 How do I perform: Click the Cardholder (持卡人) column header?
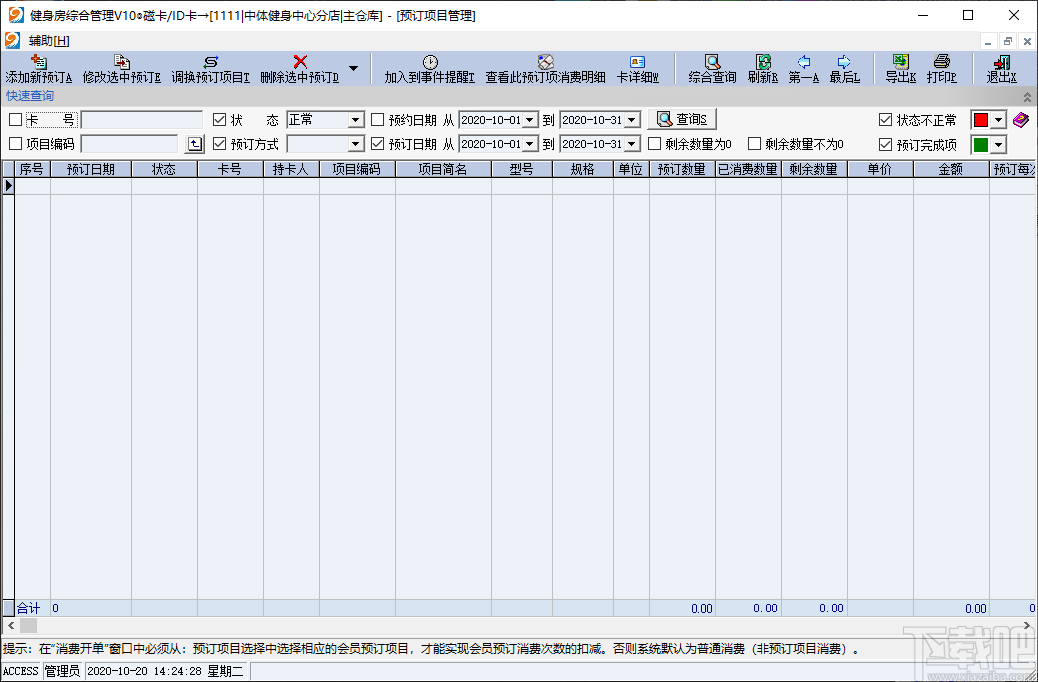(x=291, y=170)
